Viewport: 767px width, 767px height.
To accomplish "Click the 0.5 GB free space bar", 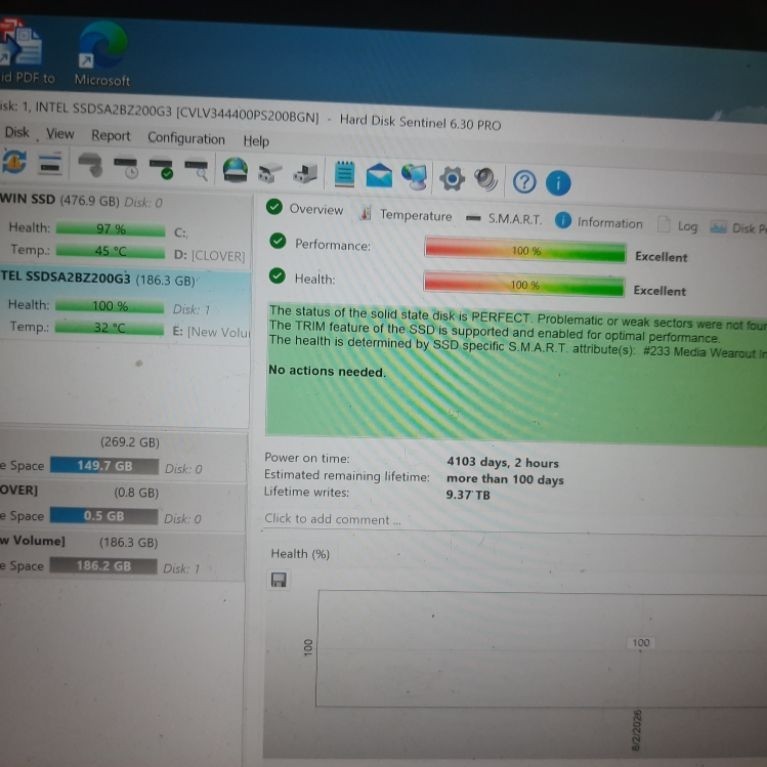I will [x=104, y=516].
